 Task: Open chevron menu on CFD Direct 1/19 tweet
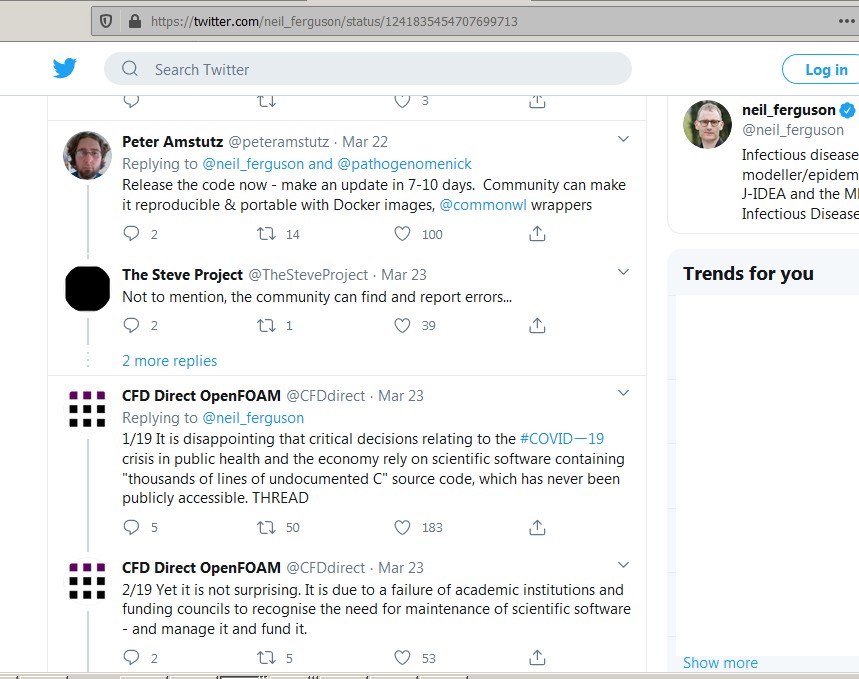tap(623, 393)
